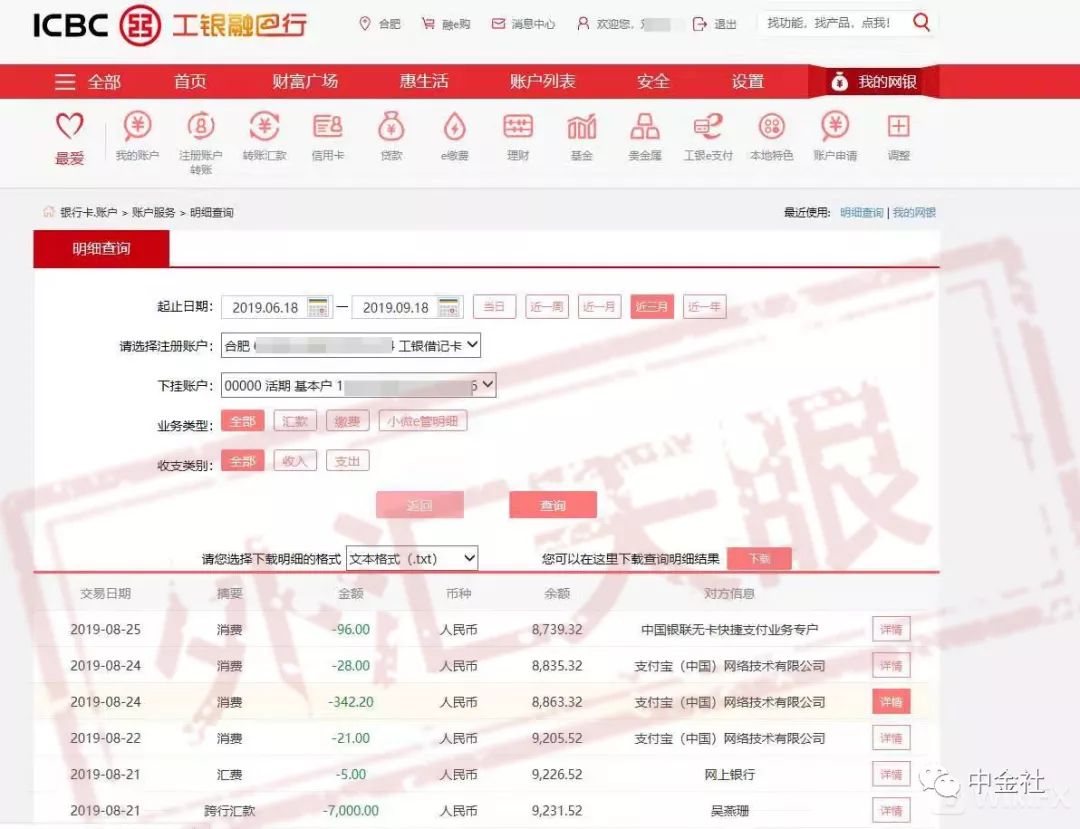
Task: Open 账户列表 menu
Action: click(543, 81)
